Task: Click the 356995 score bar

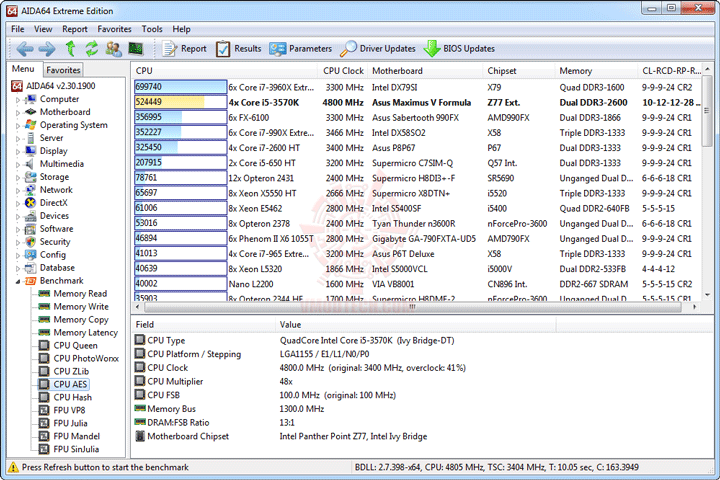Action: (180, 117)
